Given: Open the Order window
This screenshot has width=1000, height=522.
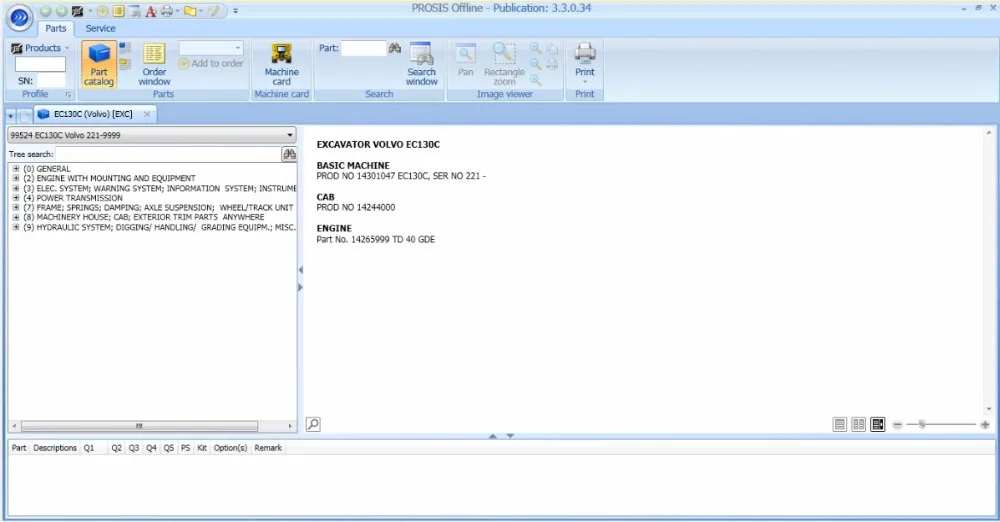Looking at the screenshot, I should pyautogui.click(x=154, y=64).
